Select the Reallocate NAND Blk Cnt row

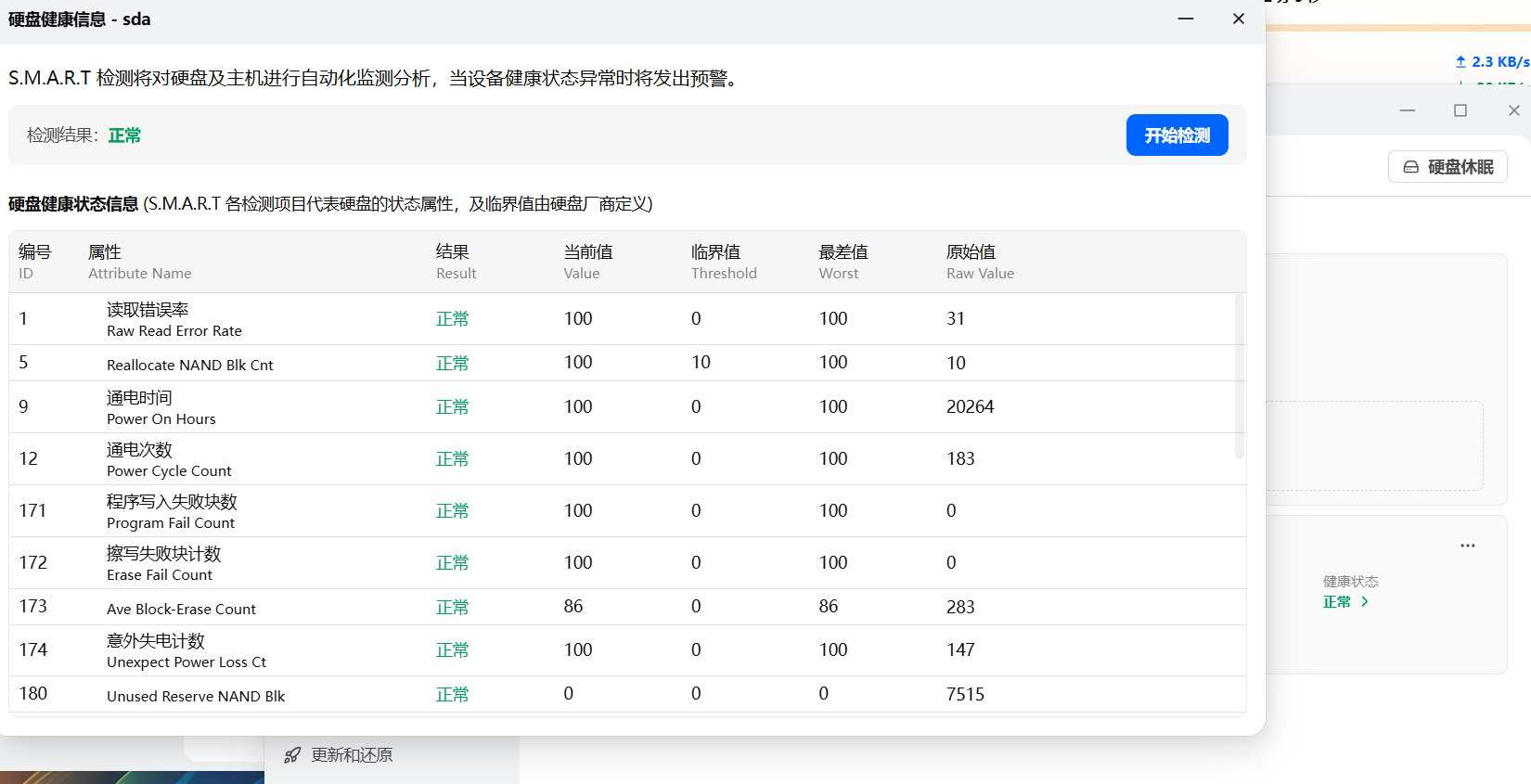point(627,363)
